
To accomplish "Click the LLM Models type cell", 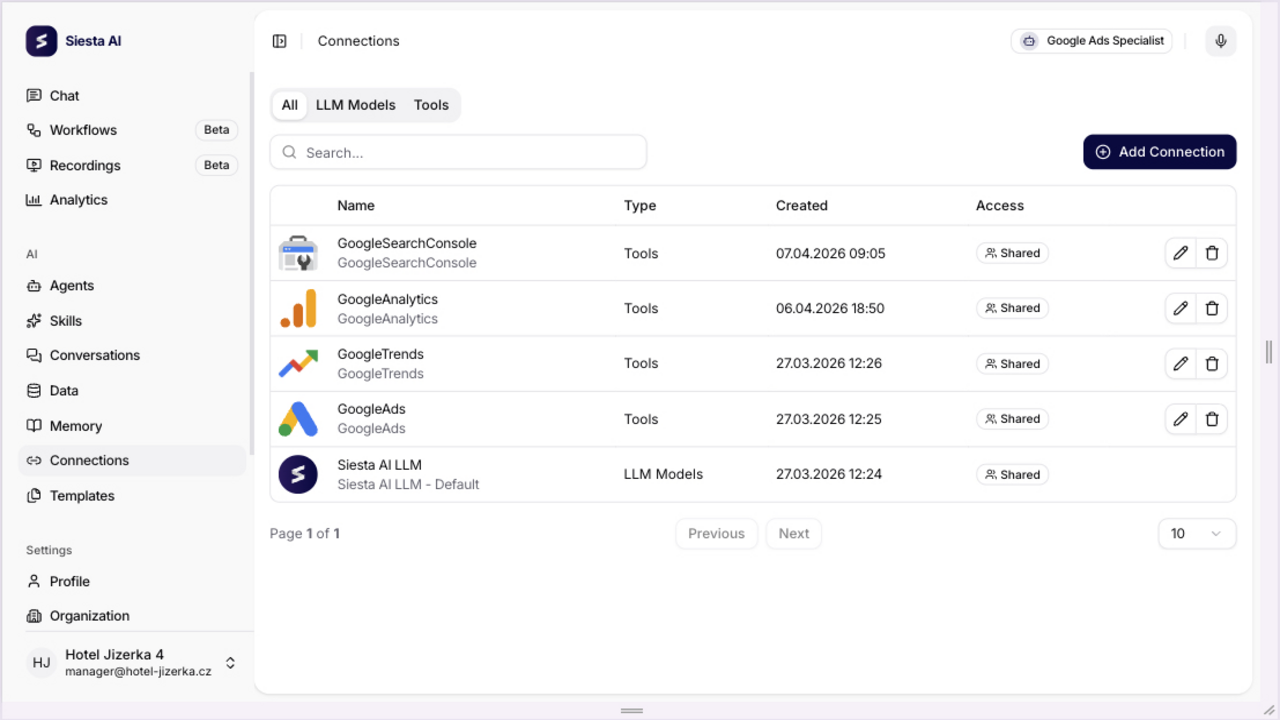I will (x=663, y=474).
